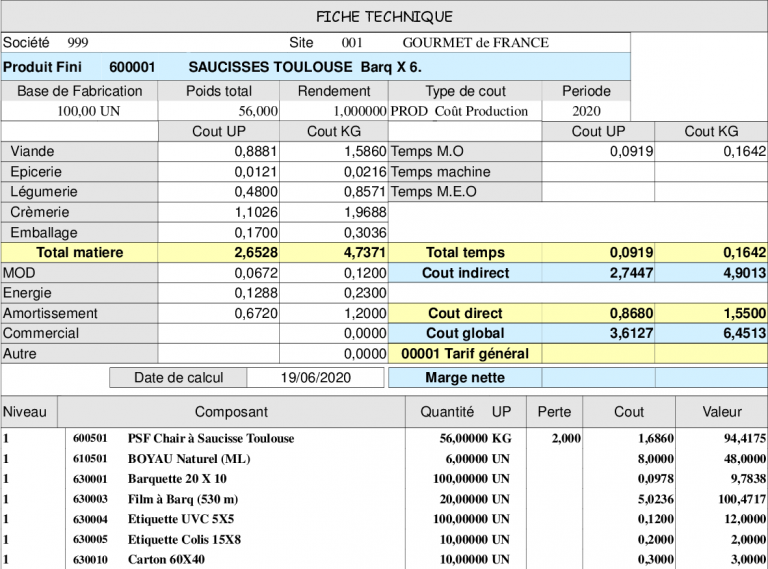Image resolution: width=768 pixels, height=569 pixels.
Task: Click the Marge nette label cell
Action: tap(464, 378)
